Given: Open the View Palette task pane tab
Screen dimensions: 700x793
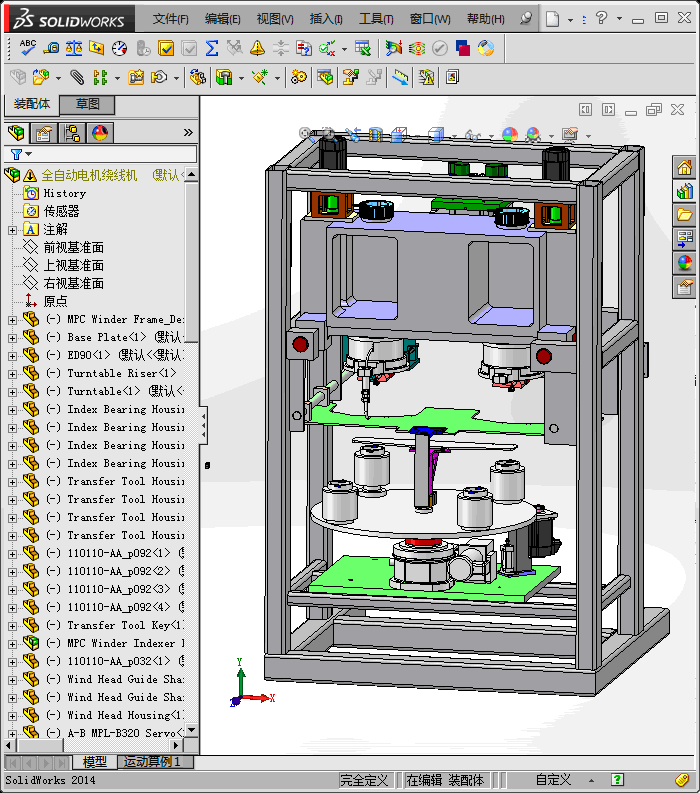Looking at the screenshot, I should point(684,239).
